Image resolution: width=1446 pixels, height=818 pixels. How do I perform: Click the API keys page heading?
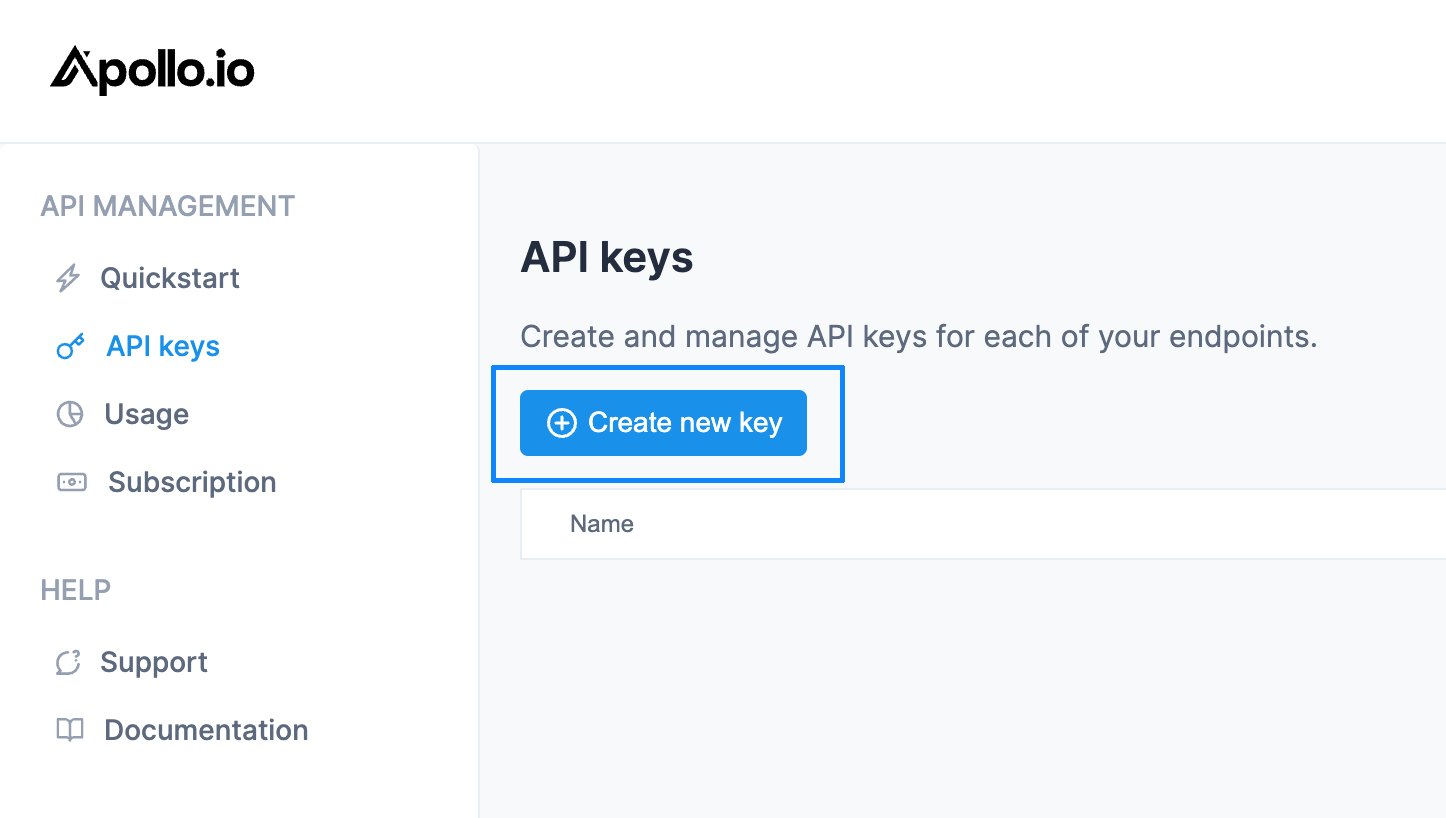pyautogui.click(x=607, y=258)
